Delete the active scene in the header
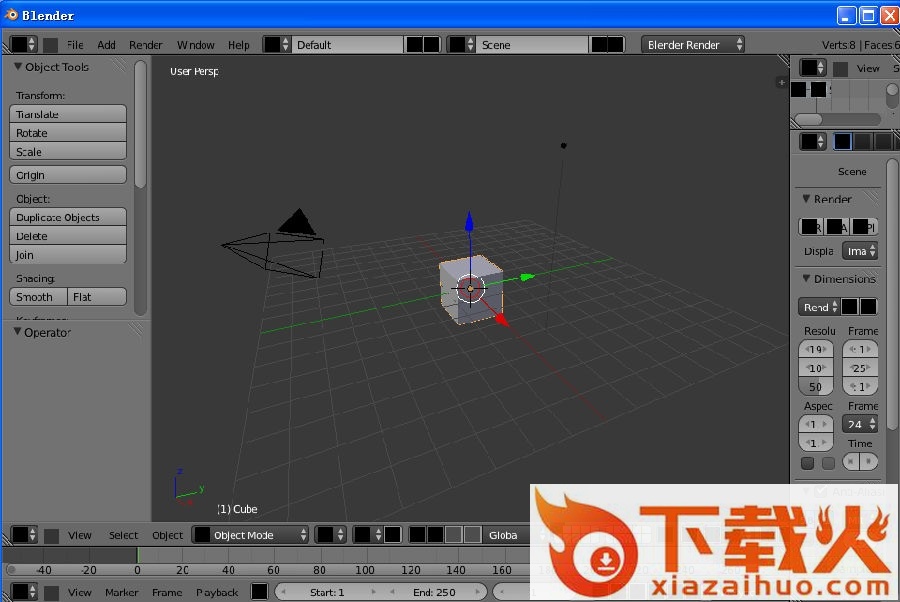 (x=615, y=45)
